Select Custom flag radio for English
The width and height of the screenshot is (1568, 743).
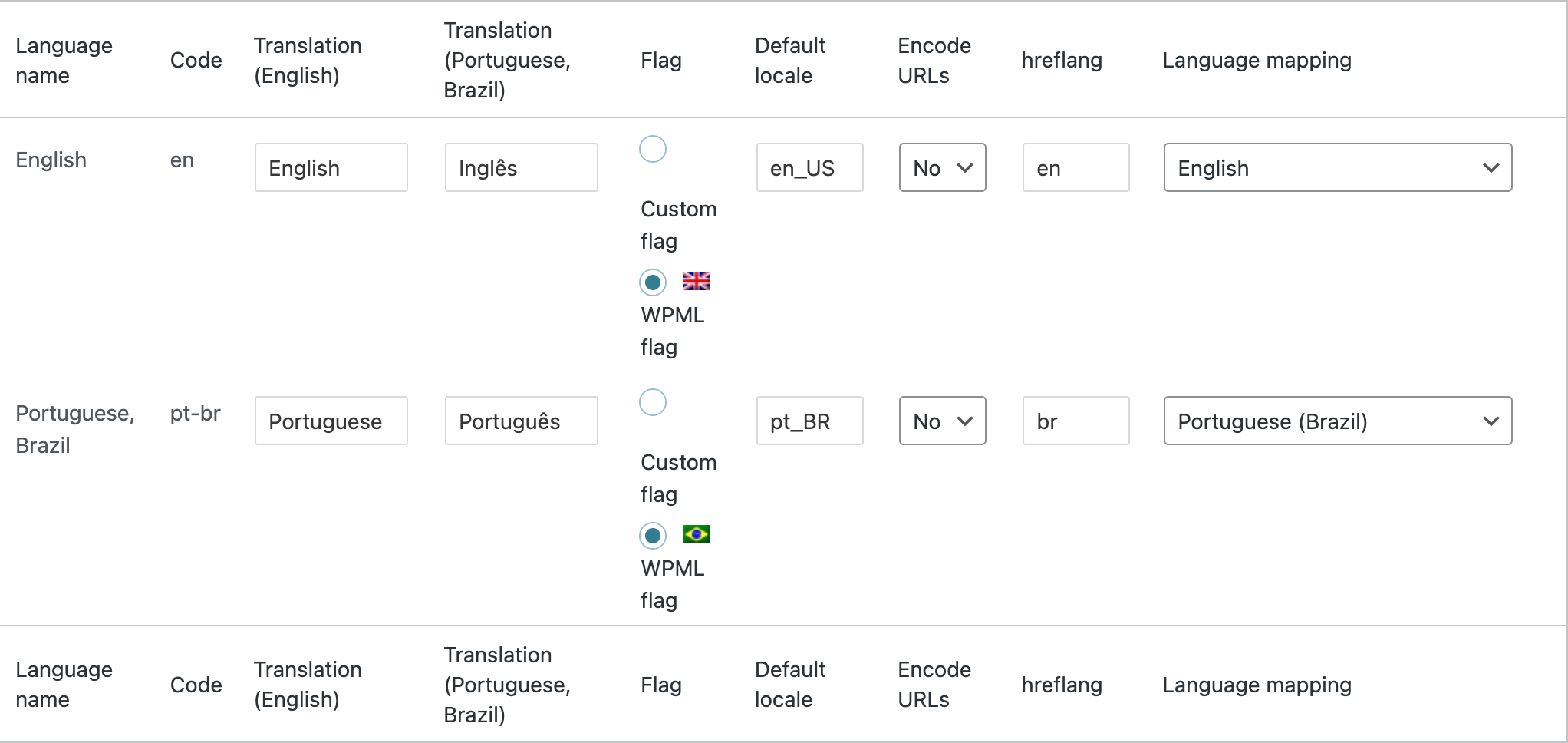click(x=653, y=149)
